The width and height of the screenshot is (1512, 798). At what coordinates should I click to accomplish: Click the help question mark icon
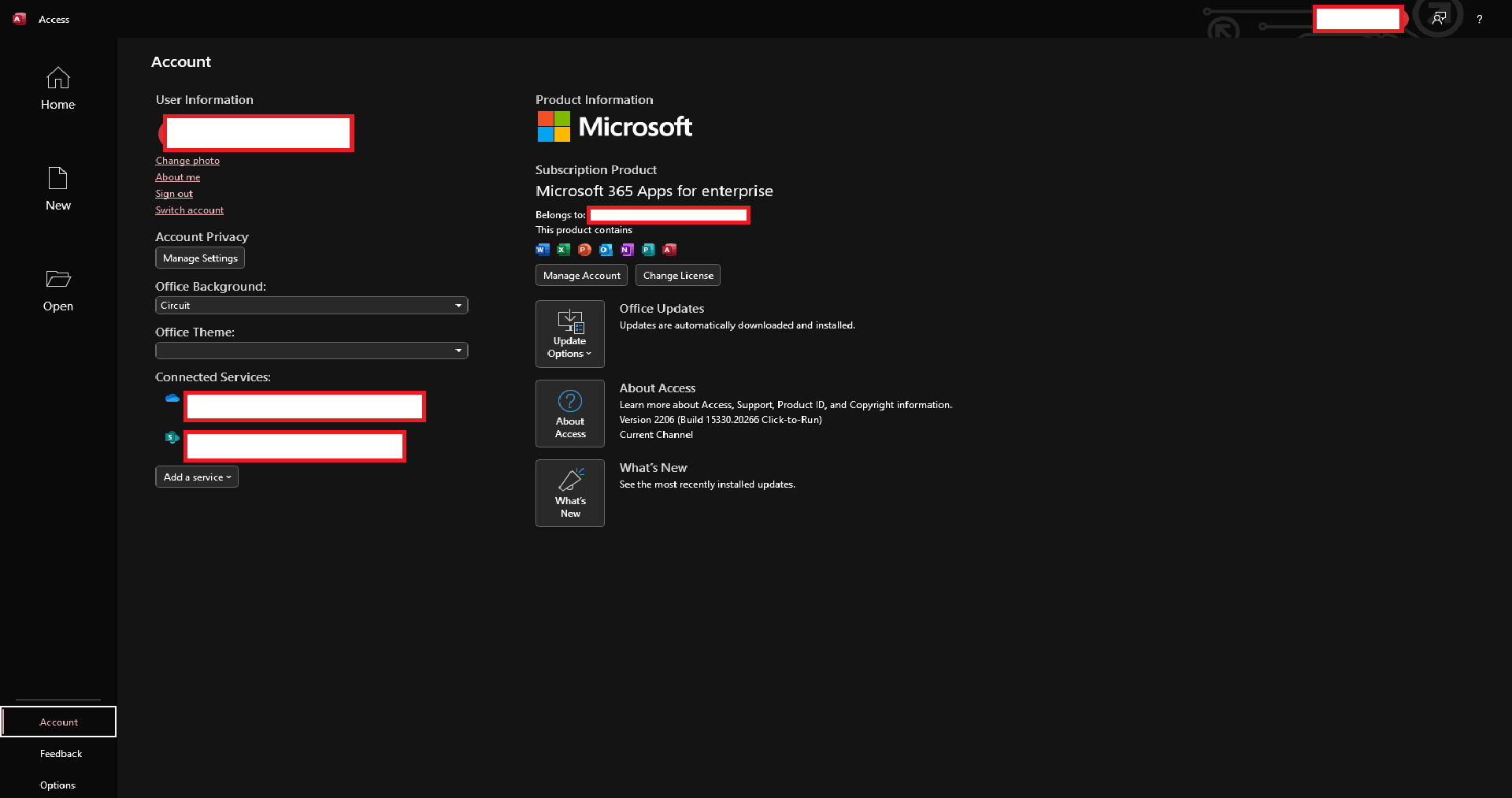[x=1480, y=19]
